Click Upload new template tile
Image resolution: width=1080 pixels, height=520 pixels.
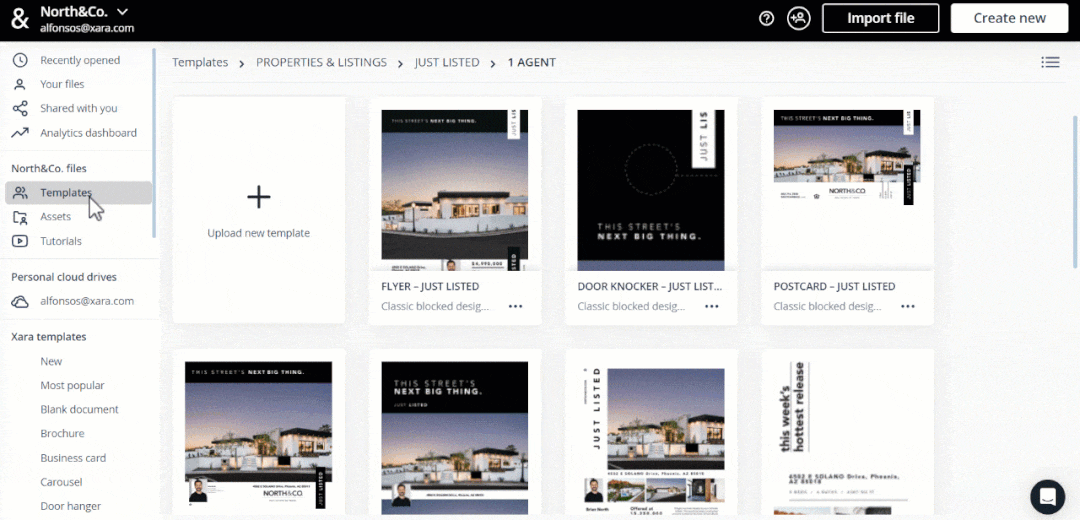pyautogui.click(x=259, y=210)
